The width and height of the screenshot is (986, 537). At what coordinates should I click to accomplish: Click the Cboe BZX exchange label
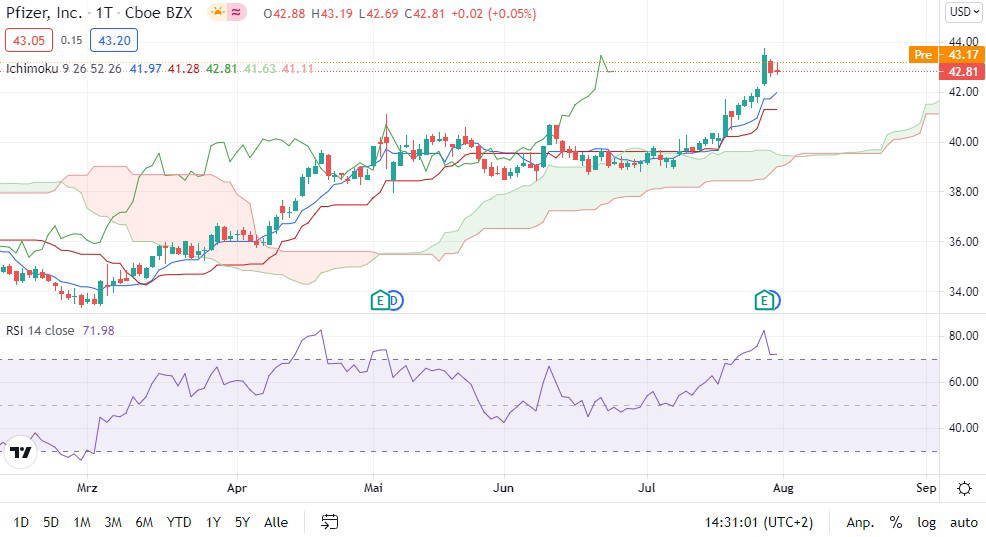click(x=158, y=13)
